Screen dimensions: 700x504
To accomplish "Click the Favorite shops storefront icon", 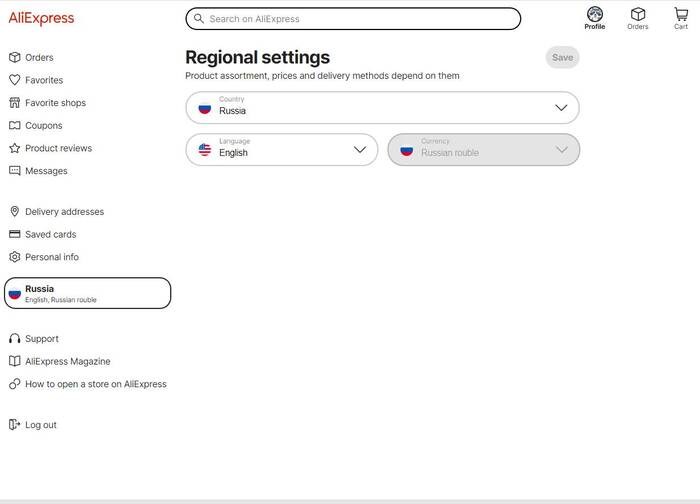I will pos(14,103).
